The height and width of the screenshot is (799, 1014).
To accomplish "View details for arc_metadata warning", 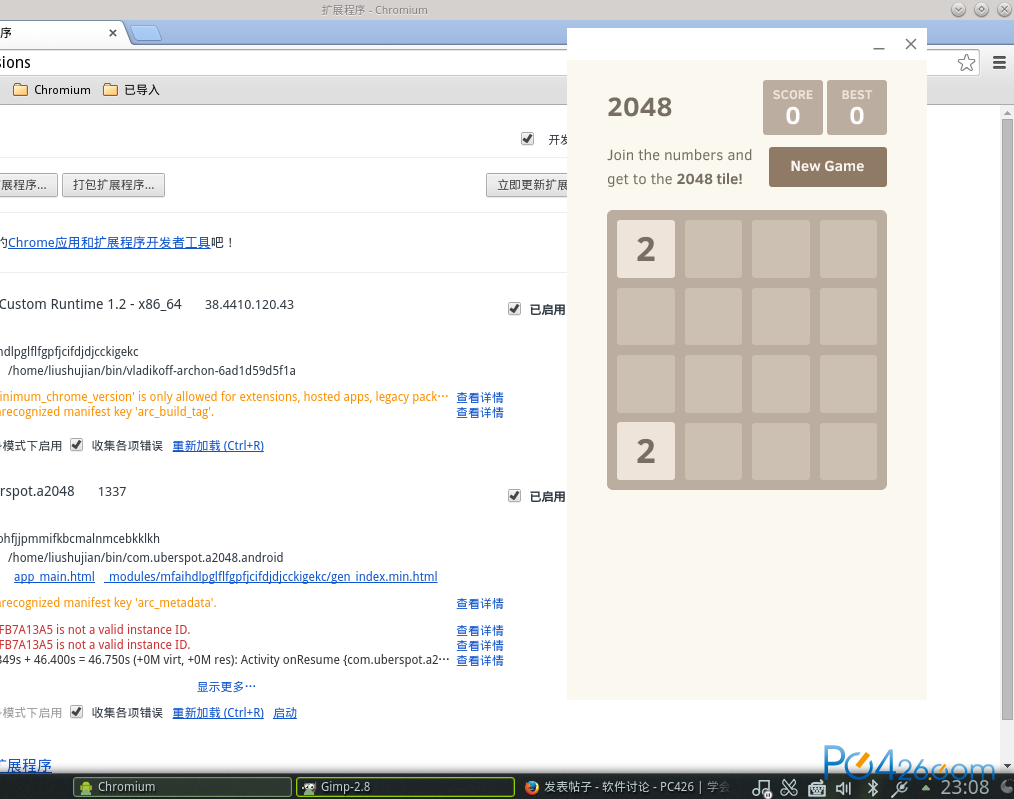I will point(480,604).
